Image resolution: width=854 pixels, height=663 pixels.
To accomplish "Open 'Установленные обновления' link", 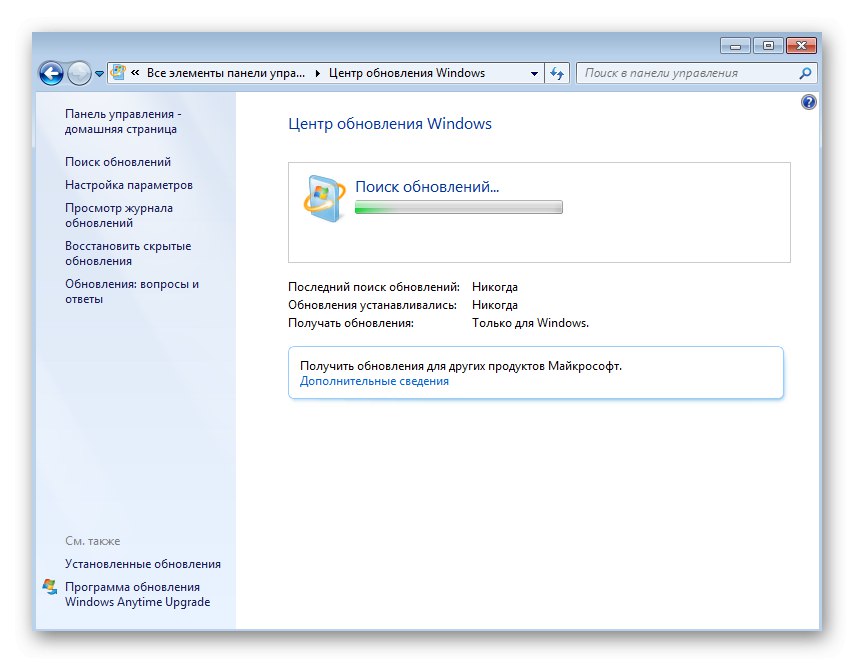I will [143, 564].
